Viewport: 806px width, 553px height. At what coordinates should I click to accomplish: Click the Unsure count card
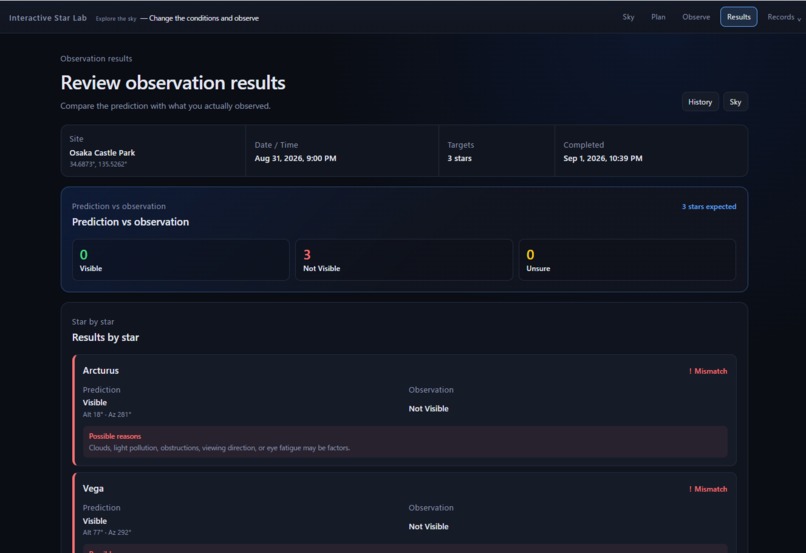click(x=627, y=260)
